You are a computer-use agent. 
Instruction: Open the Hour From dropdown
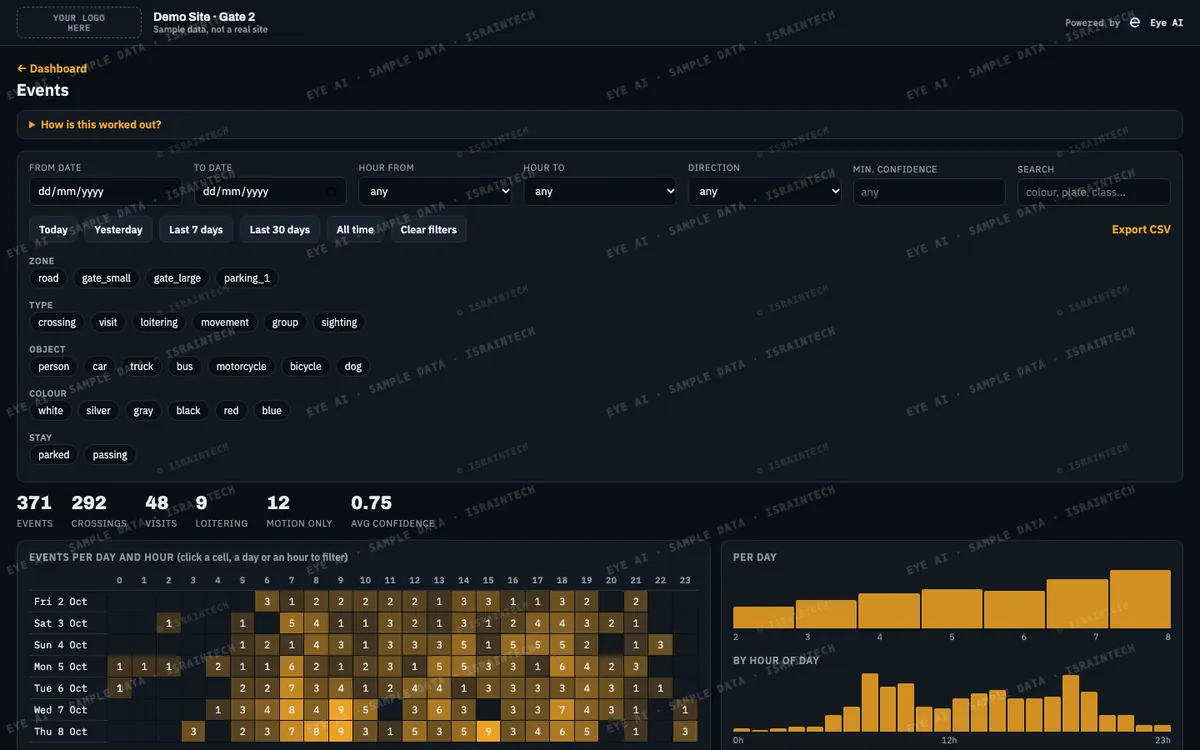pyautogui.click(x=435, y=191)
